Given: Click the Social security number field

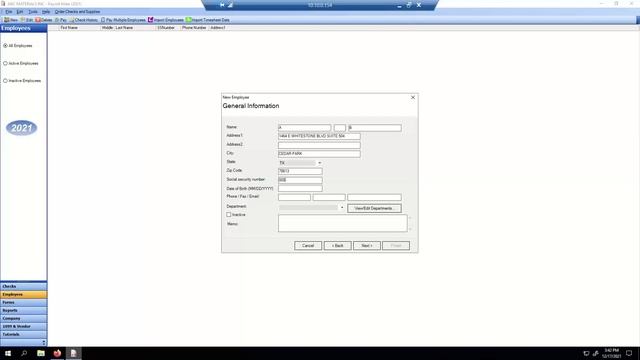Looking at the screenshot, I should (300, 180).
